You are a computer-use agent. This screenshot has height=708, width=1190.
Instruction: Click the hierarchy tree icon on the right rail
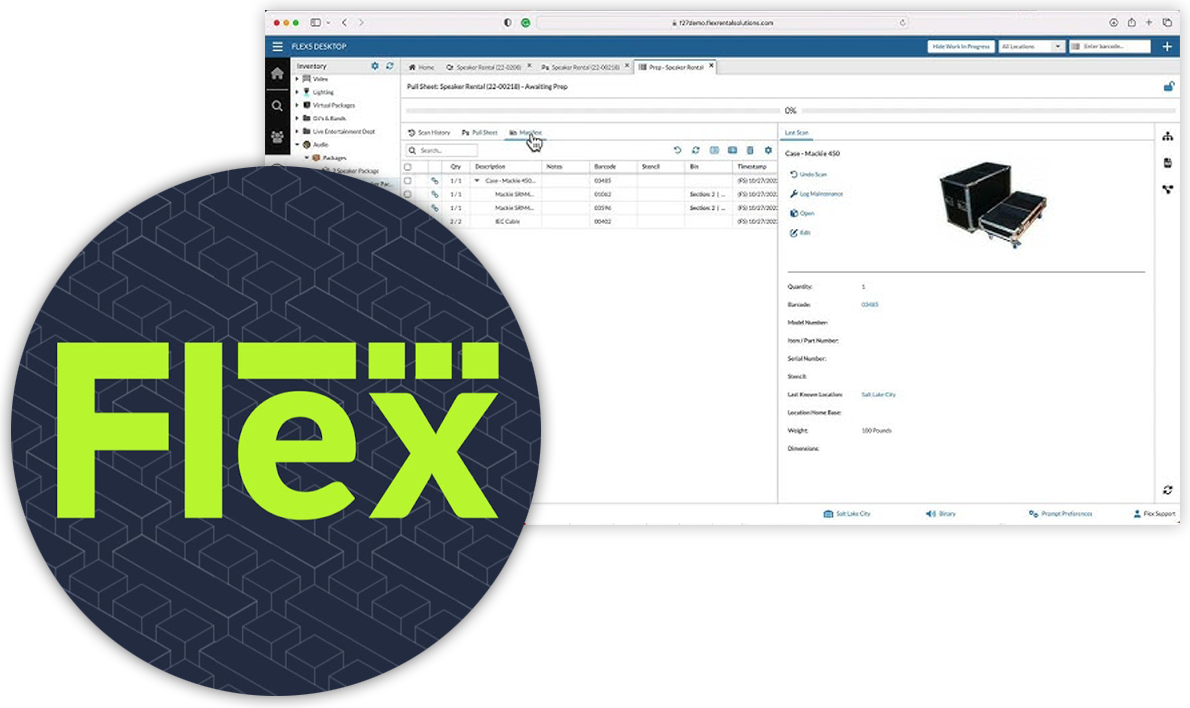[1167, 136]
